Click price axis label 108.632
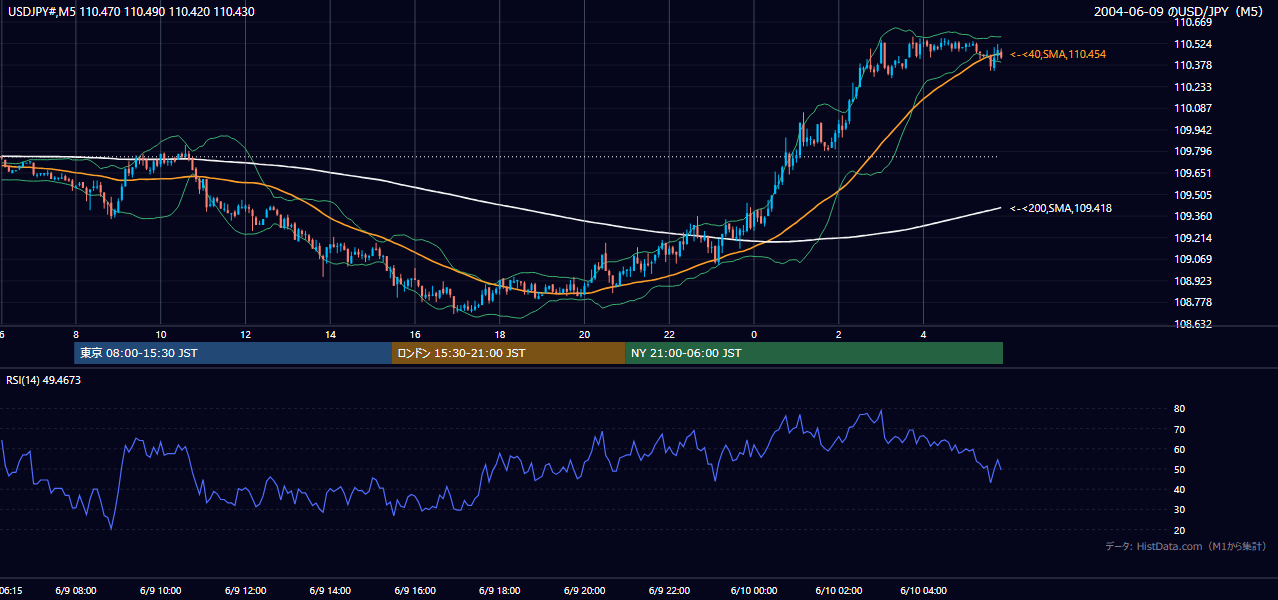This screenshot has height=600, width=1278. tap(1194, 324)
